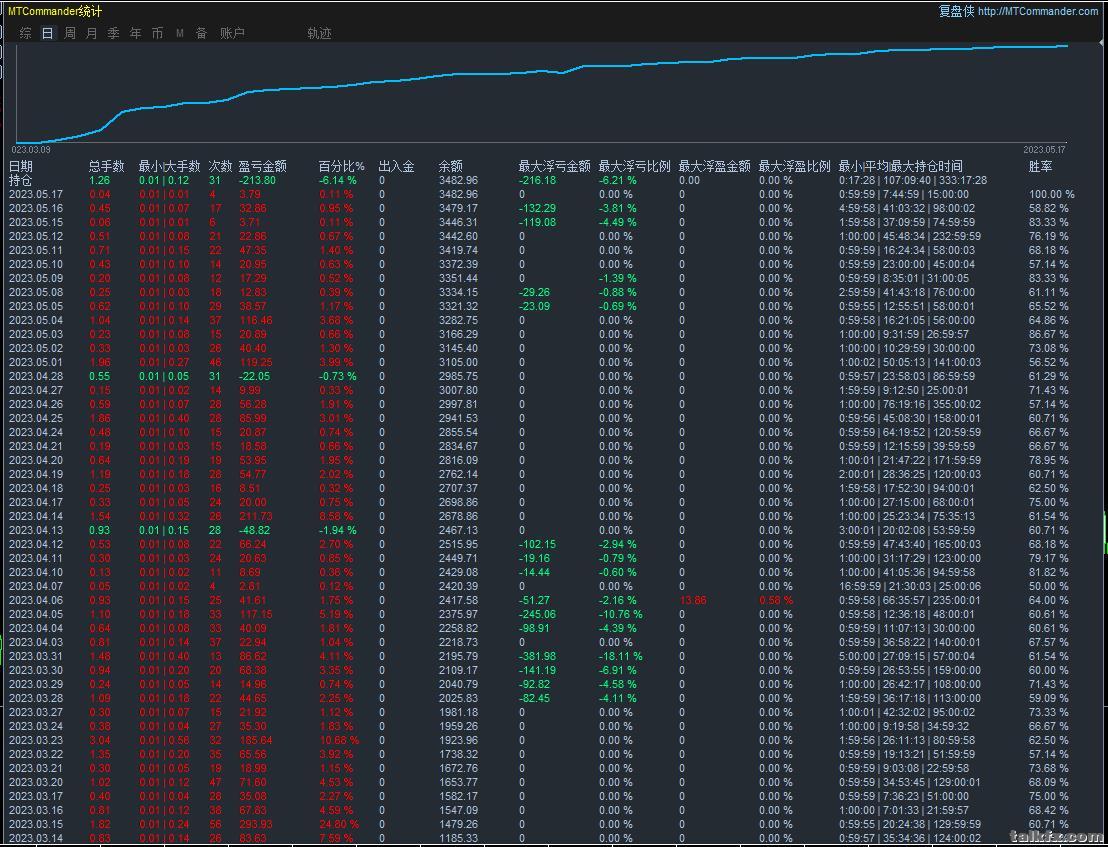The width and height of the screenshot is (1108, 847).
Task: Select the 2023.05.16 date row
Action: coord(36,208)
